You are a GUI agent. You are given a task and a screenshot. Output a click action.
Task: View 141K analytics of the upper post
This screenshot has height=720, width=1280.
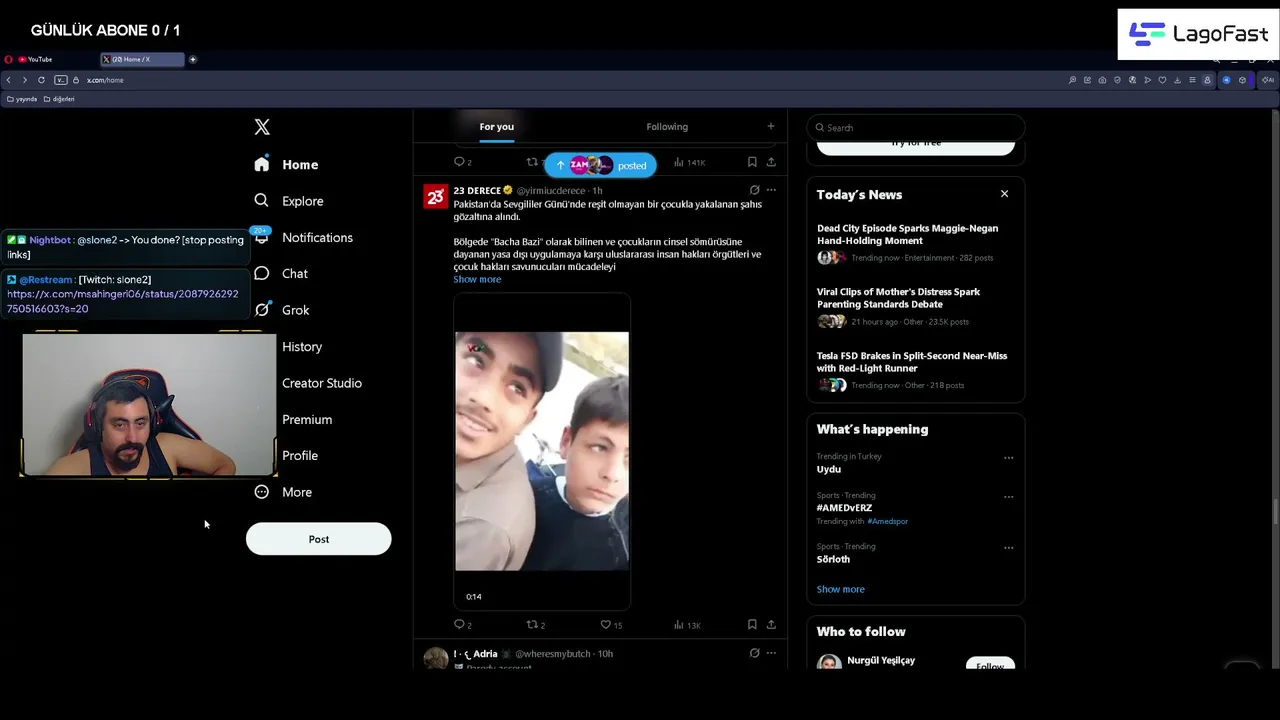[x=689, y=162]
